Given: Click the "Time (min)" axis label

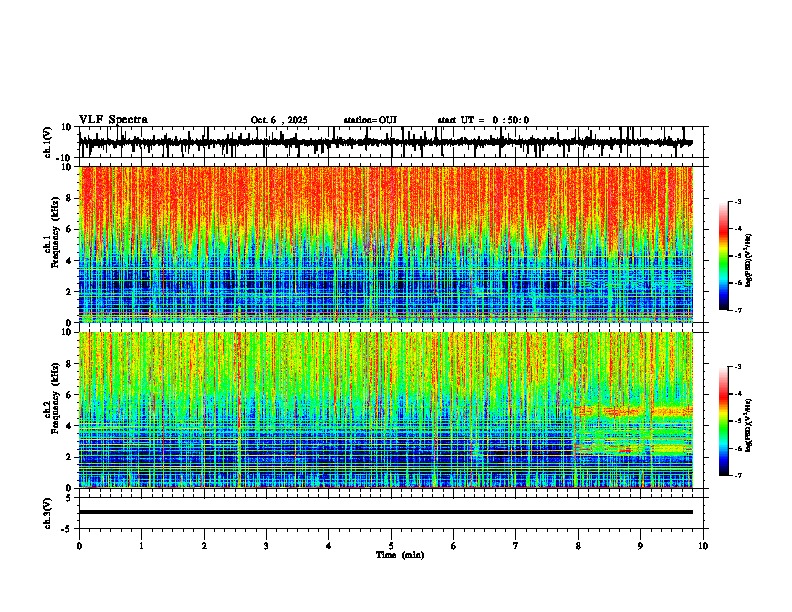Looking at the screenshot, I should [x=400, y=555].
